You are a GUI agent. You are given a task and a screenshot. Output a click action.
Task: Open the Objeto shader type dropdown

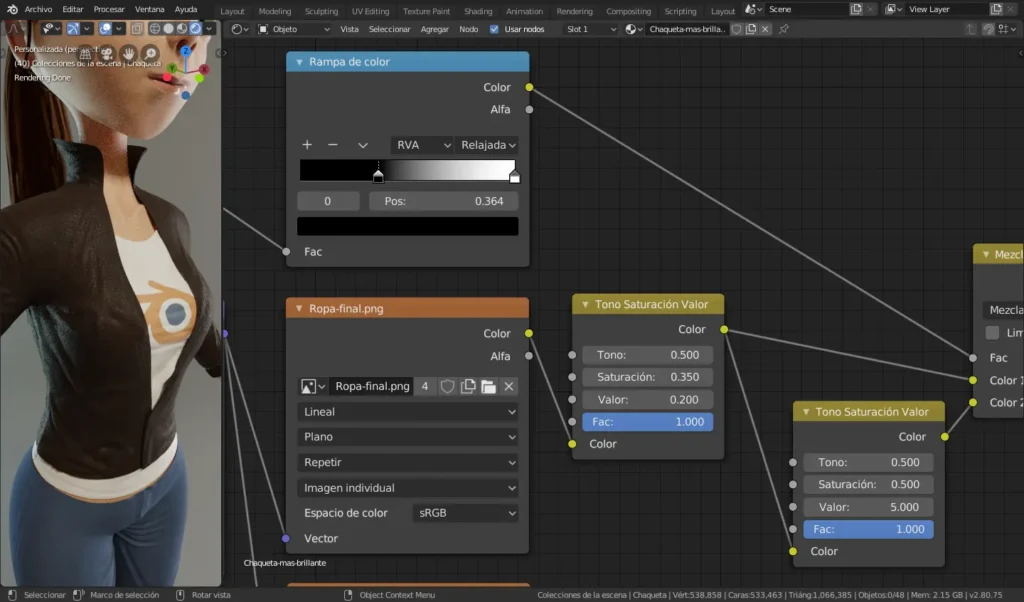click(x=294, y=29)
